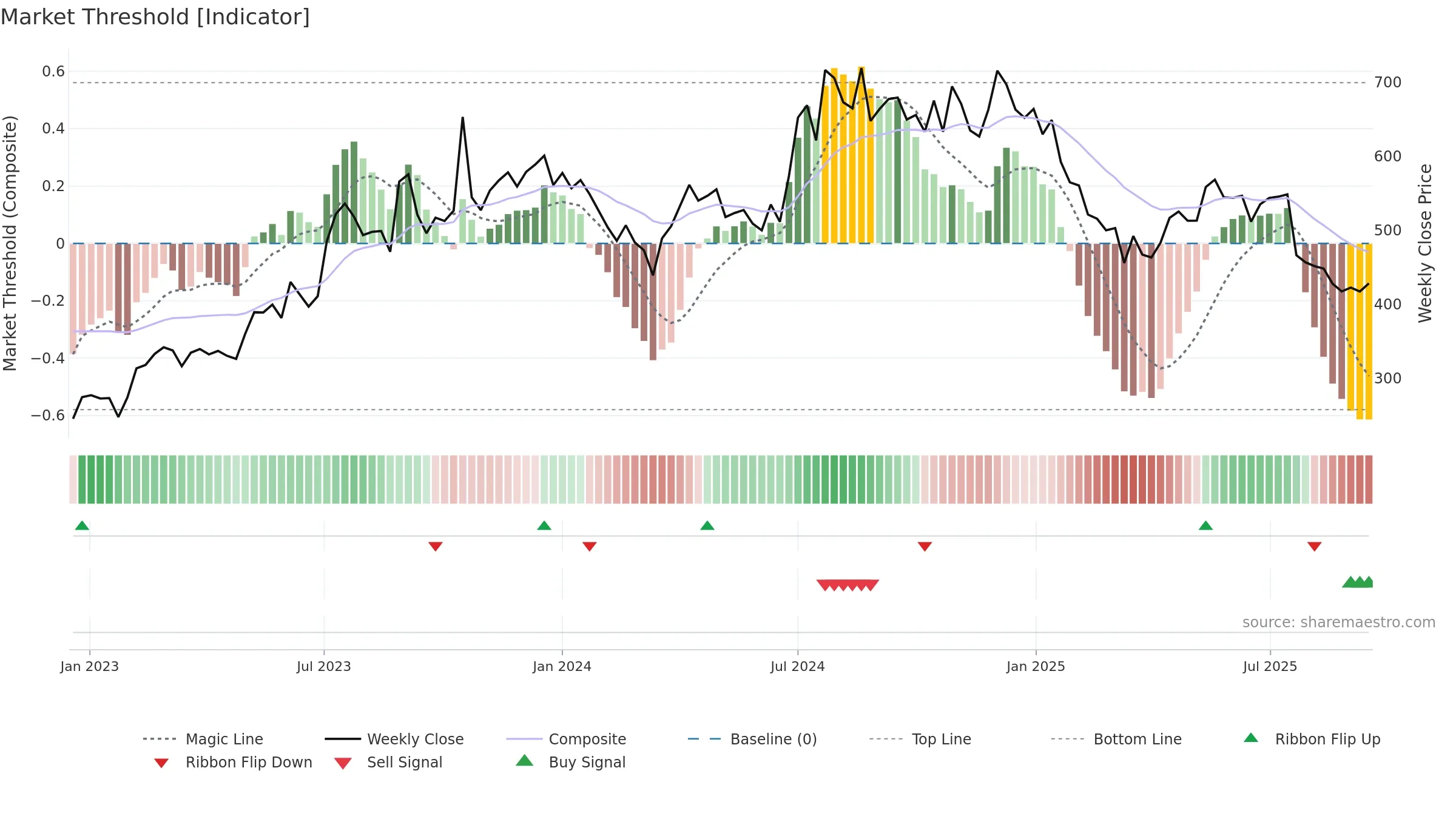Click the Jan 2024 x-axis label
This screenshot has height=819, width=1456.
(562, 666)
